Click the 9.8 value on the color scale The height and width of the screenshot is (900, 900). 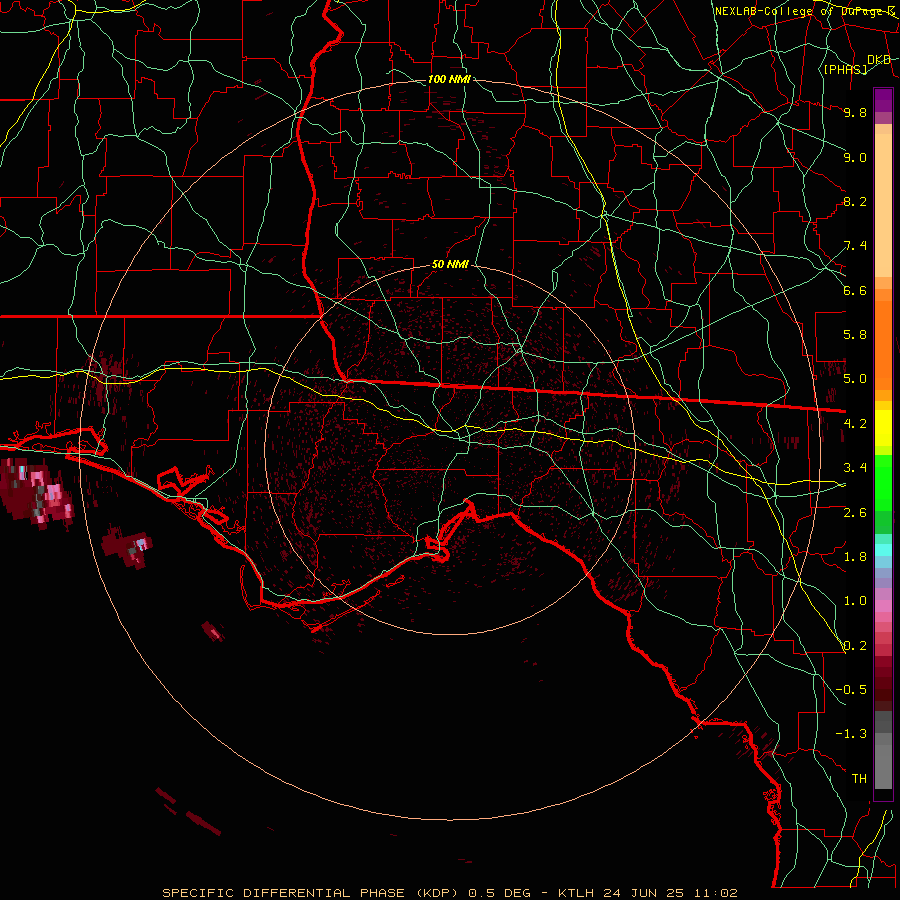[855, 112]
